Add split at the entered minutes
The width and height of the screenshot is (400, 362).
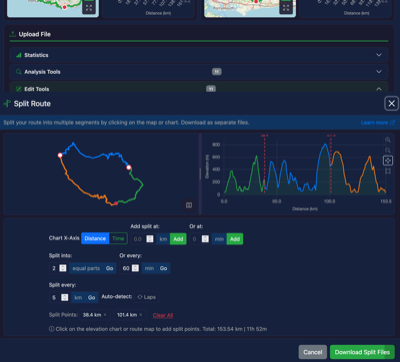coord(235,239)
